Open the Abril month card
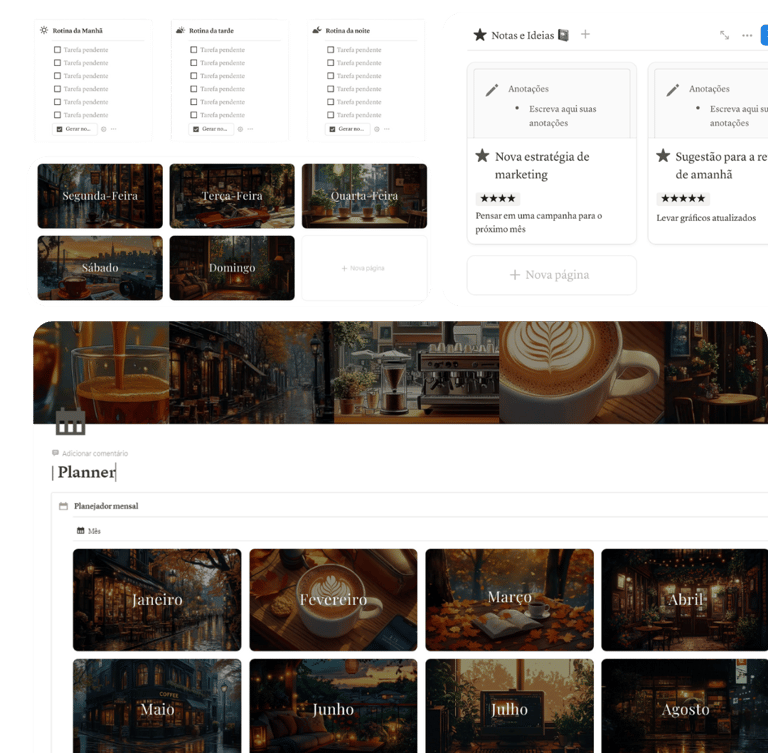Viewport: 768px width, 753px height. coord(685,600)
